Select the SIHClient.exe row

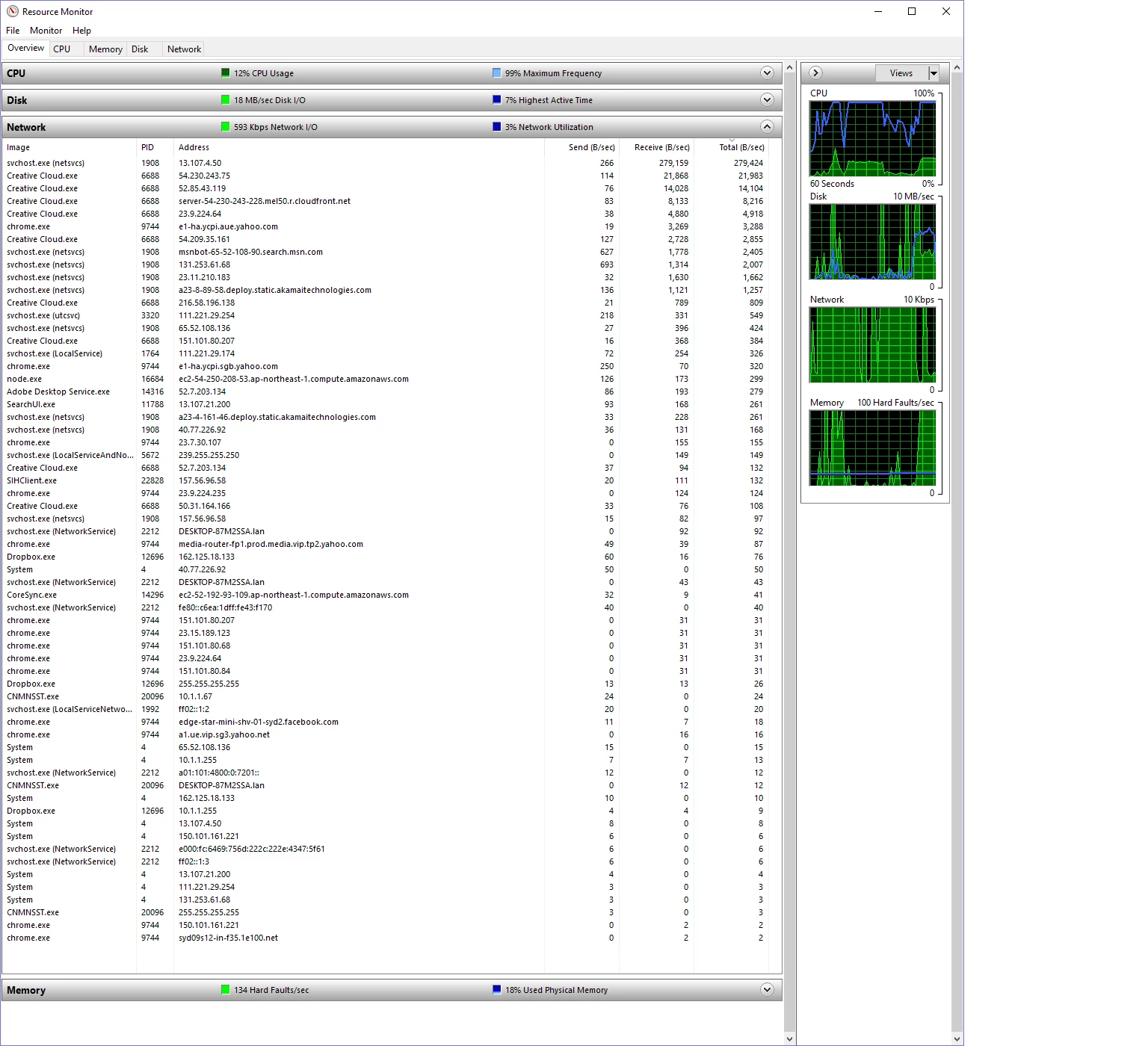pyautogui.click(x=386, y=480)
